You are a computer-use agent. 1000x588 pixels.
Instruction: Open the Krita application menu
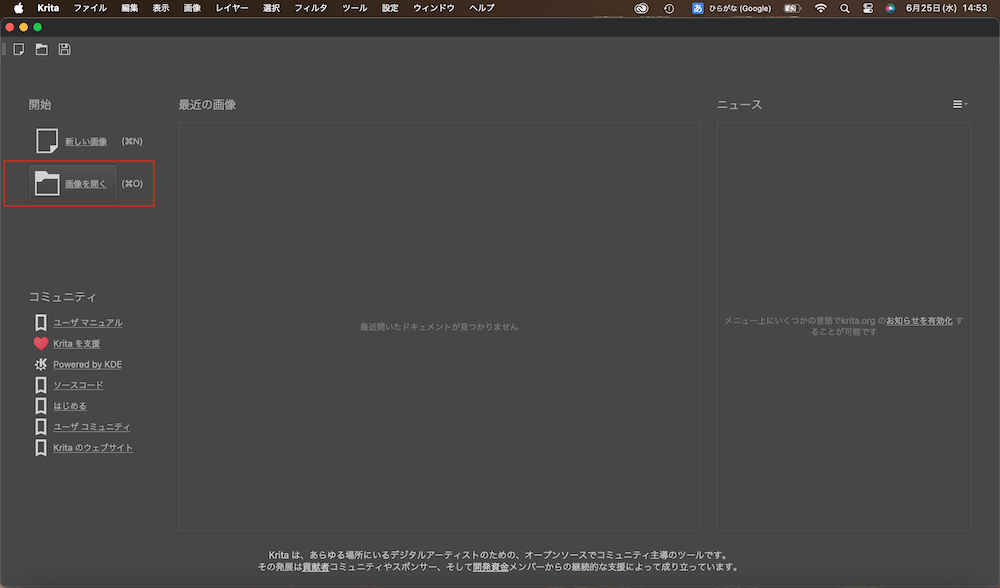[x=48, y=8]
